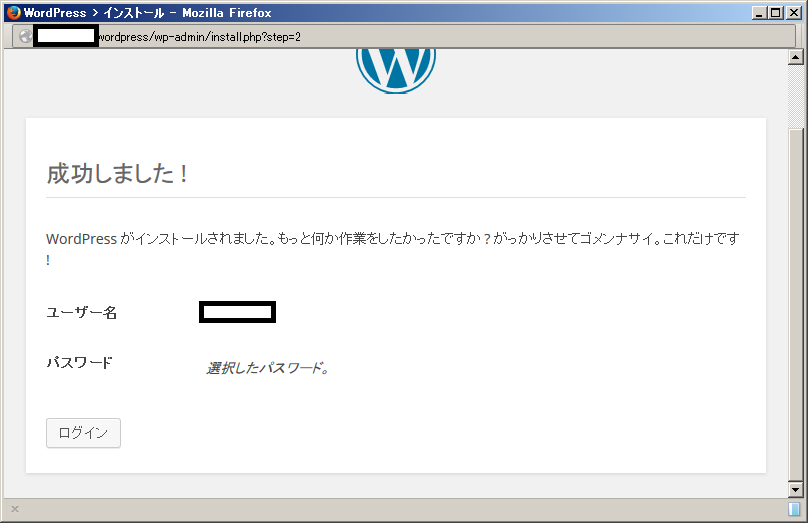Viewport: 808px width, 523px height.
Task: Click the WordPress がインストールされました paragraph
Action: 393,248
